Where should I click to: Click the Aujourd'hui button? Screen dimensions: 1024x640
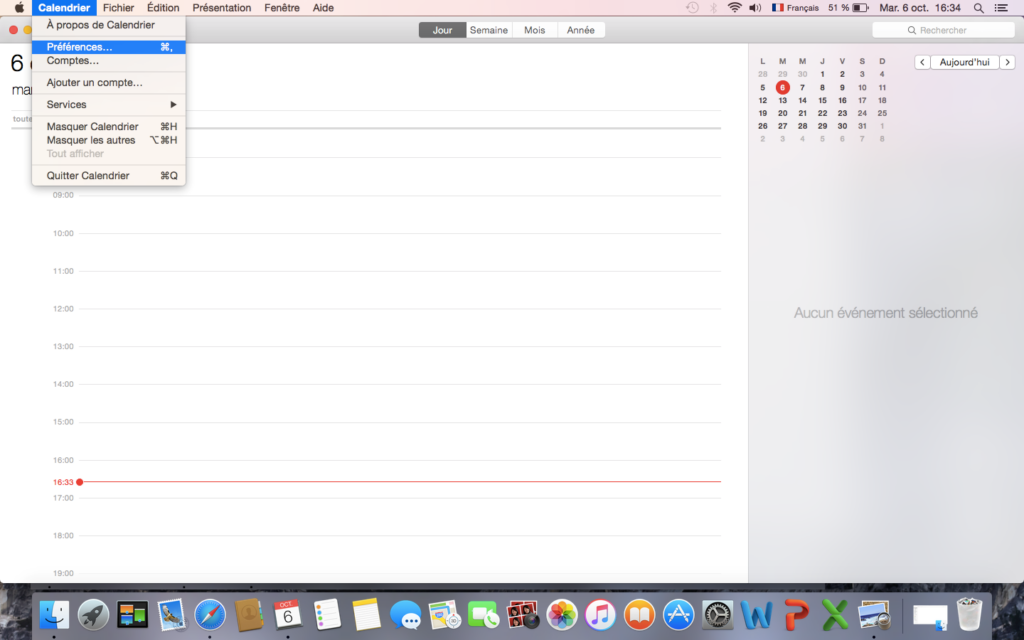coord(965,62)
